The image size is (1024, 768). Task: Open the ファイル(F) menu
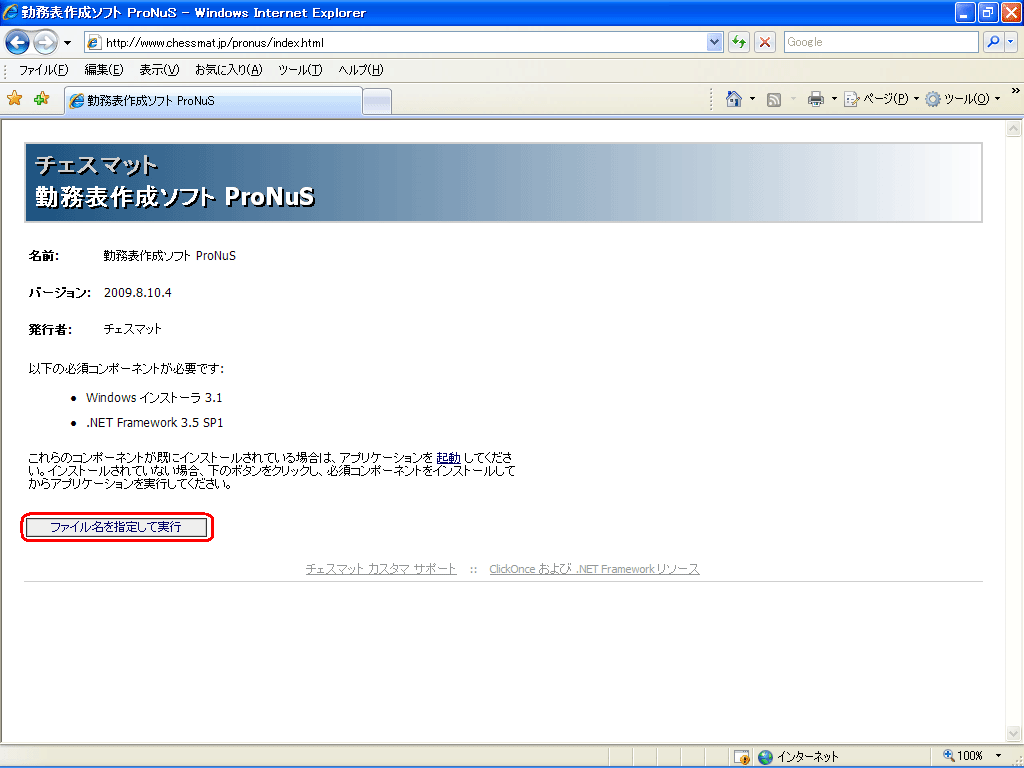click(x=43, y=70)
